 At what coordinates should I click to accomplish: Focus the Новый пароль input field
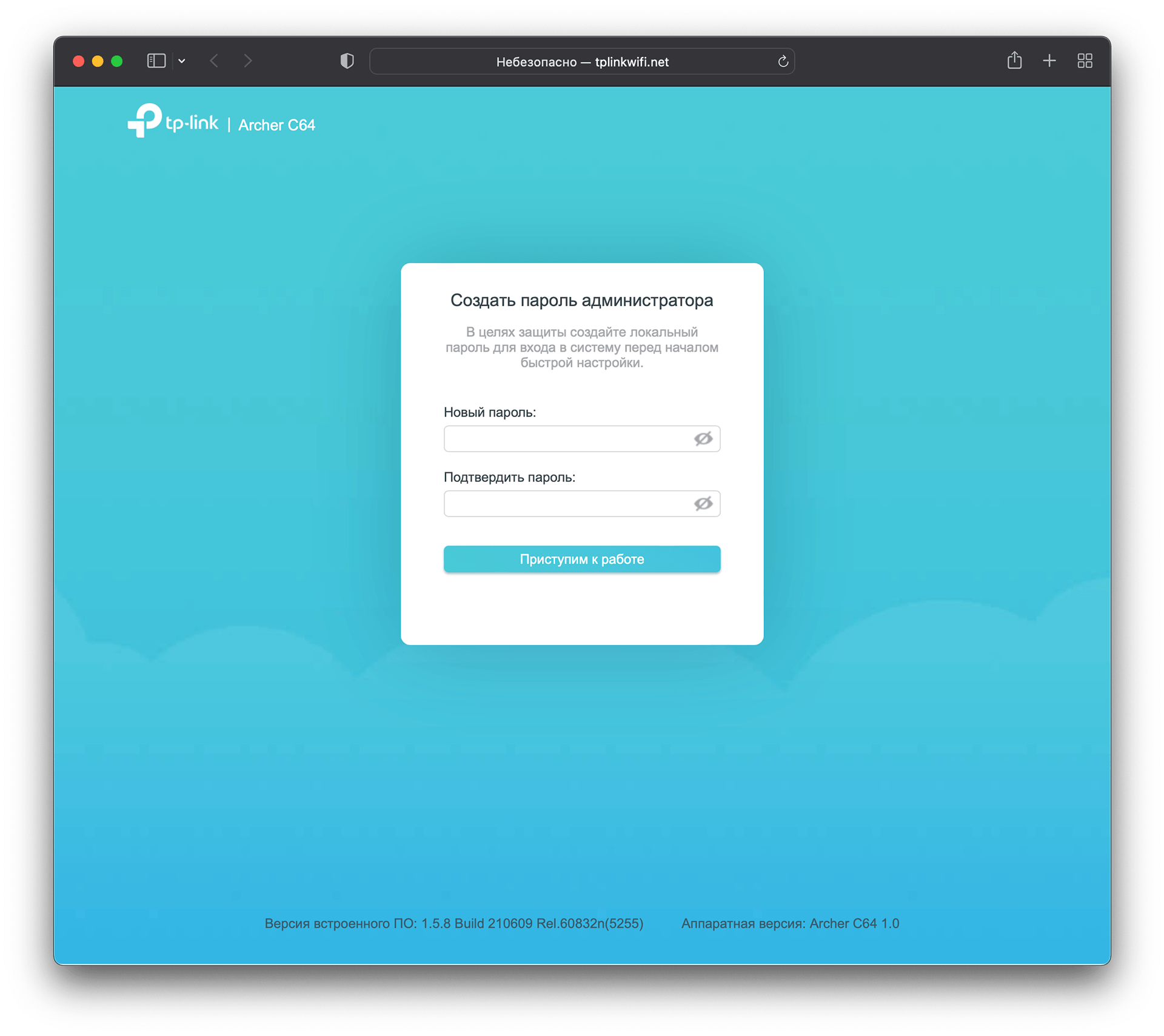pos(567,439)
